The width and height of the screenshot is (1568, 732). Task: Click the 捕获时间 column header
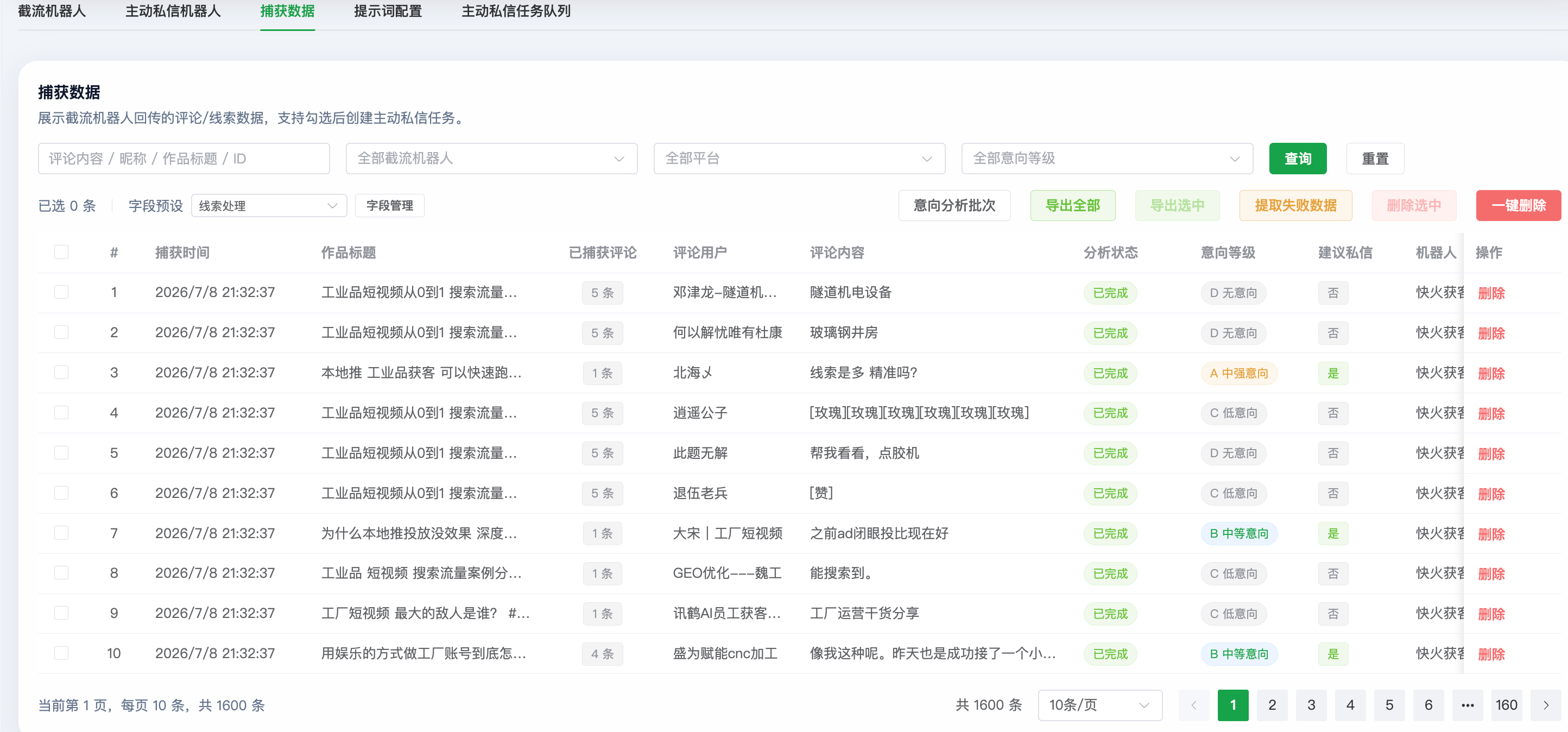[x=182, y=252]
